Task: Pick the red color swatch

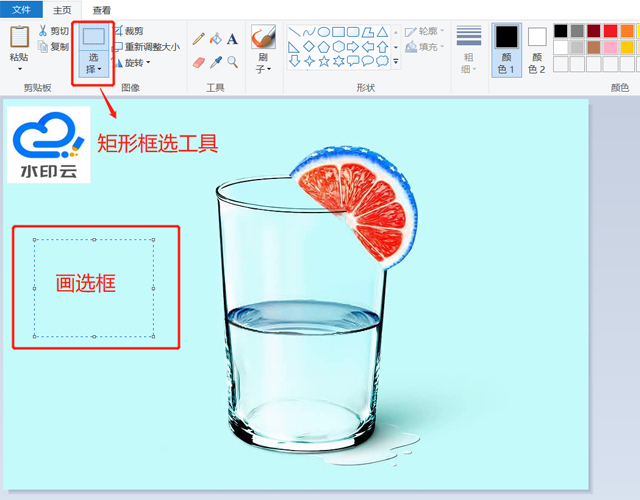Action: point(611,31)
